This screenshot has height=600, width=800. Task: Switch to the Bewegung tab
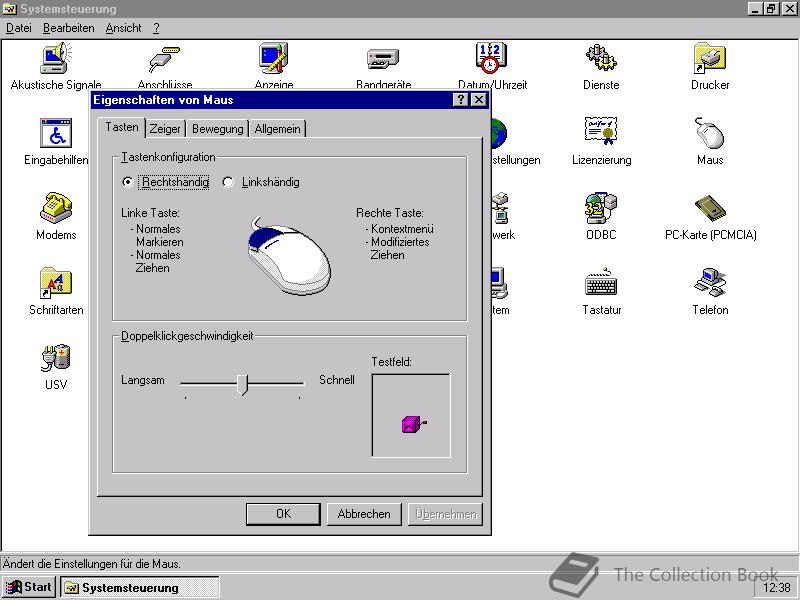point(218,129)
